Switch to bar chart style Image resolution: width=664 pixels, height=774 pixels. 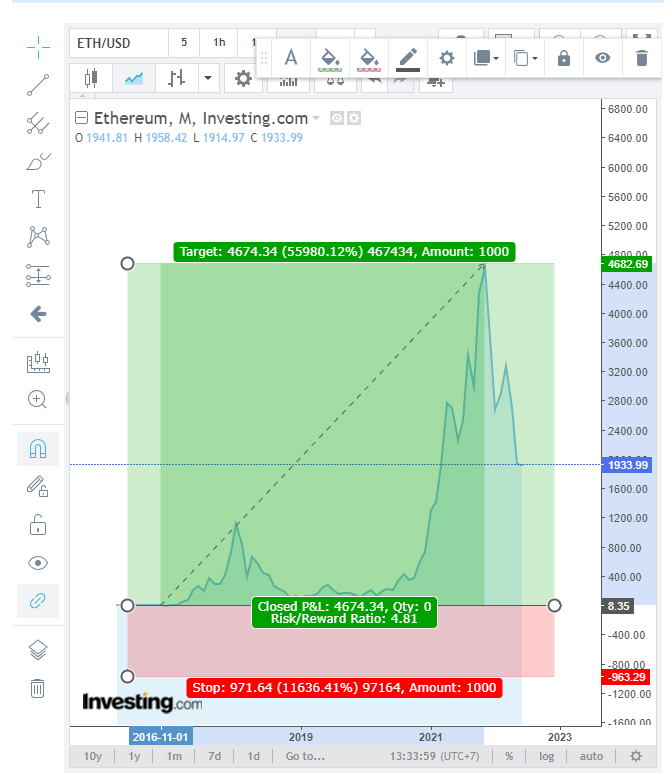(x=177, y=78)
